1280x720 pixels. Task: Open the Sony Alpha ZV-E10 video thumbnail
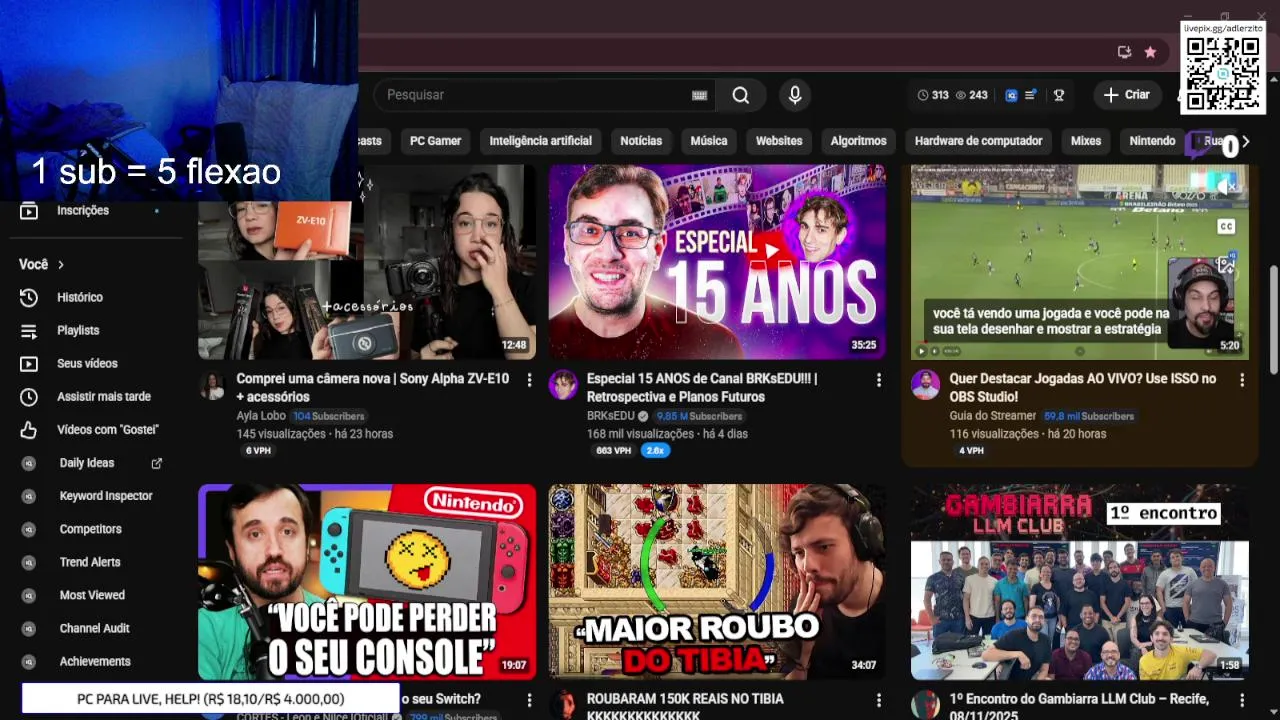point(367,262)
